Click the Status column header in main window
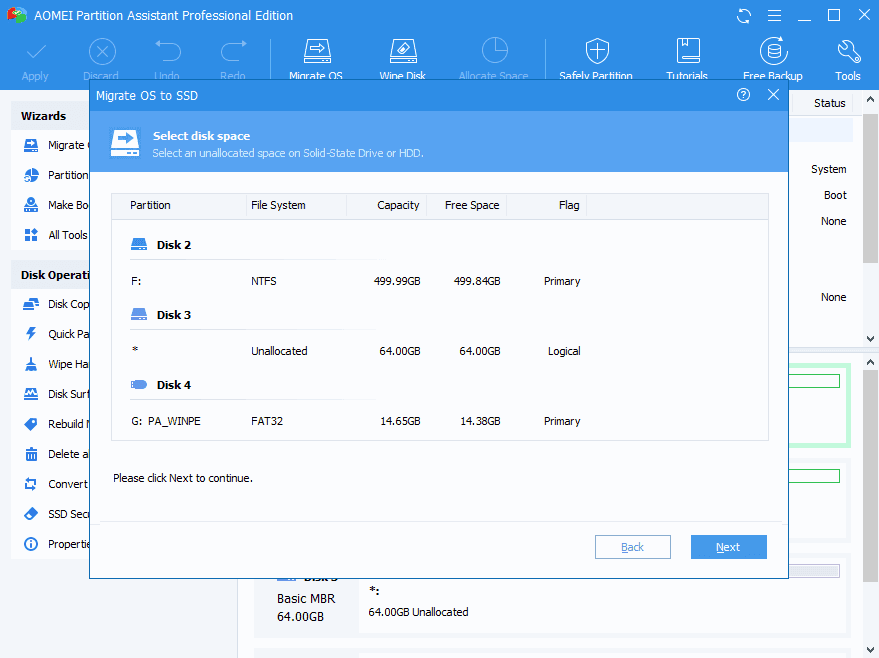 [x=830, y=103]
